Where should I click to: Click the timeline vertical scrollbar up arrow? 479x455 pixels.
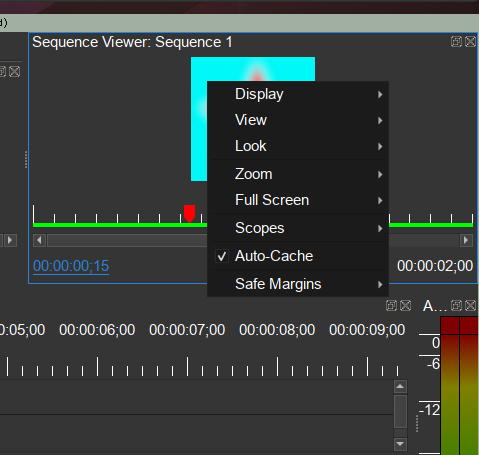[x=400, y=387]
